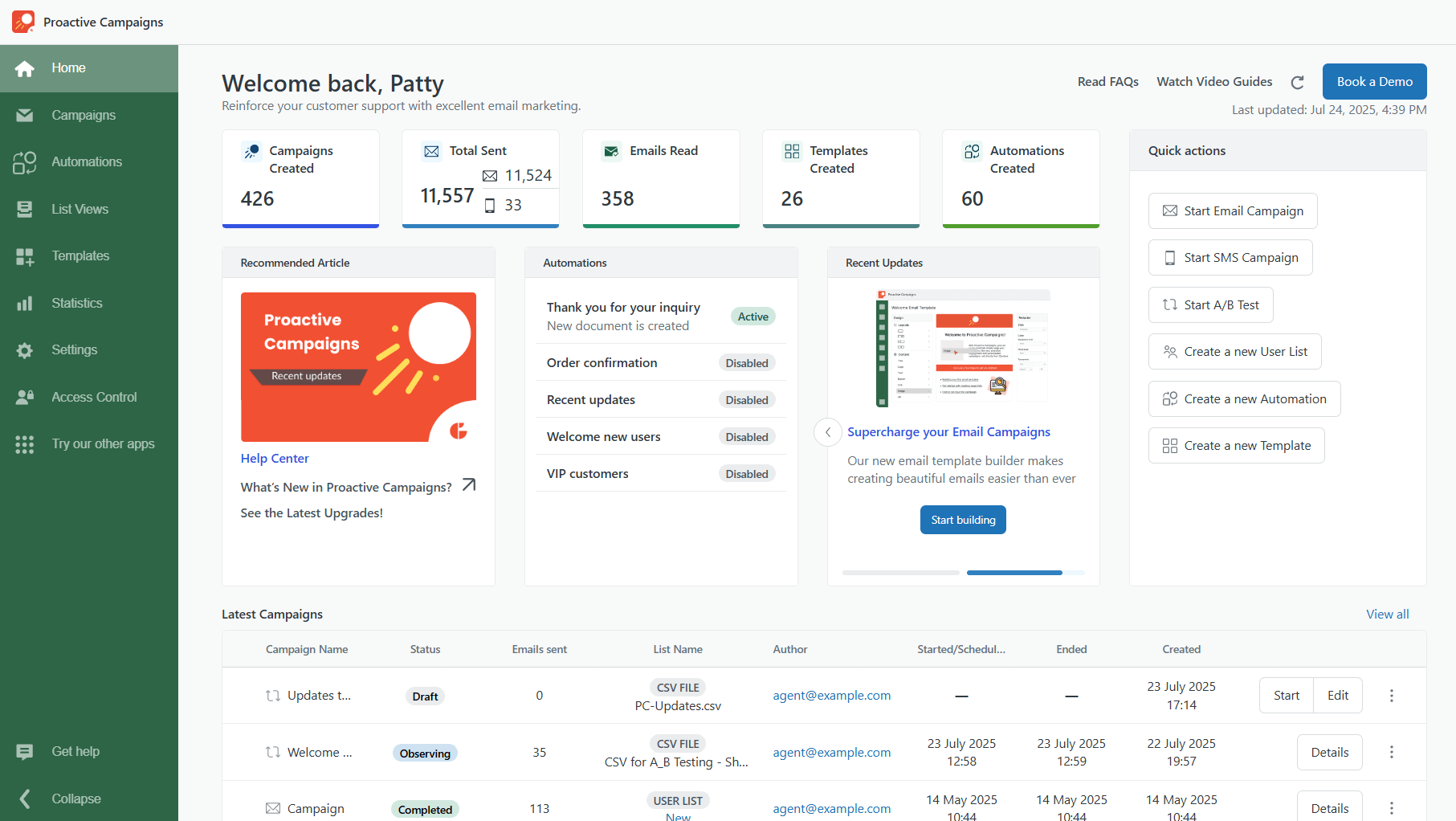Open external link arrow beside What's New
Viewport: 1456px width, 821px height.
(x=469, y=484)
